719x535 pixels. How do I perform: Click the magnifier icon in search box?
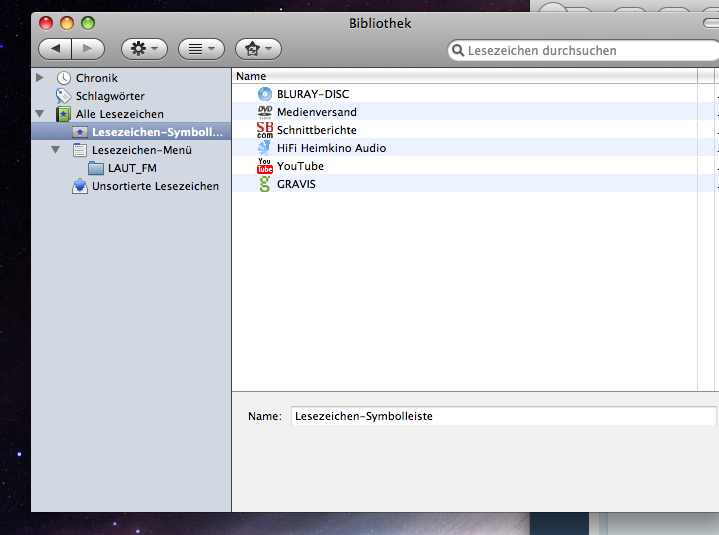(458, 50)
